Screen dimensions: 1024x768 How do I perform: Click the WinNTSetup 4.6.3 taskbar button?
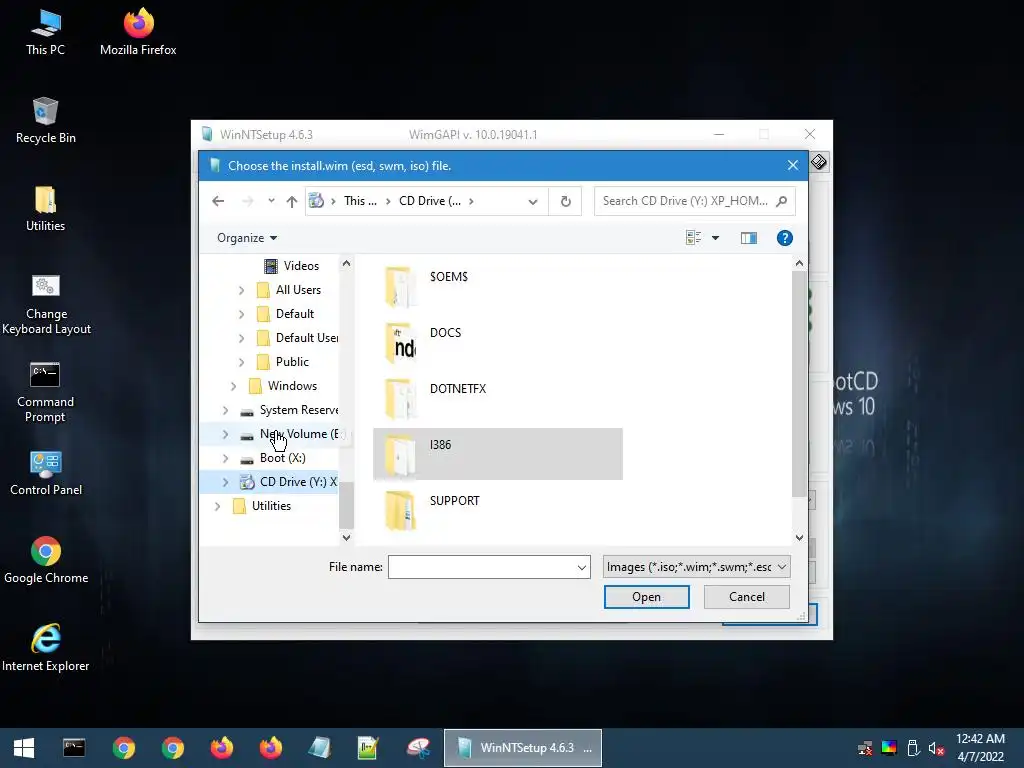click(x=522, y=748)
